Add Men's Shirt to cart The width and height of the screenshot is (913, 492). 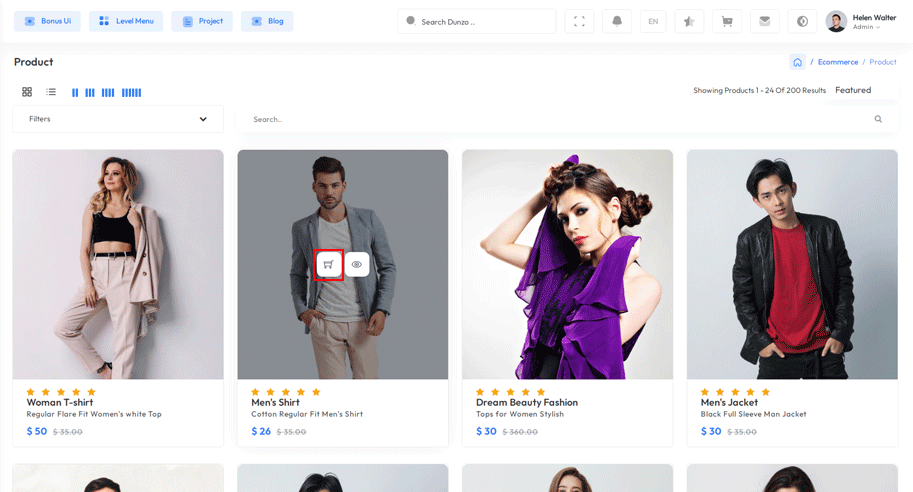point(329,265)
